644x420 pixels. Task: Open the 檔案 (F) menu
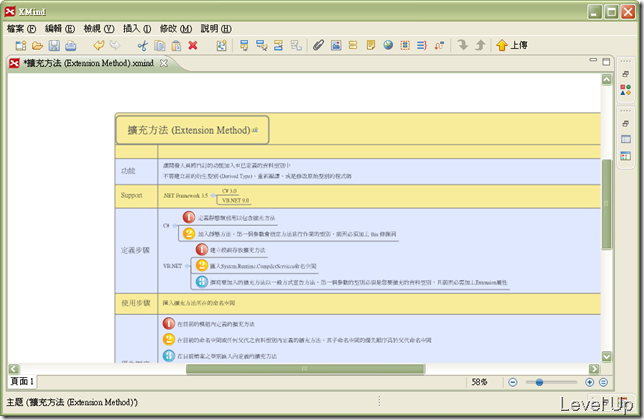[21, 28]
